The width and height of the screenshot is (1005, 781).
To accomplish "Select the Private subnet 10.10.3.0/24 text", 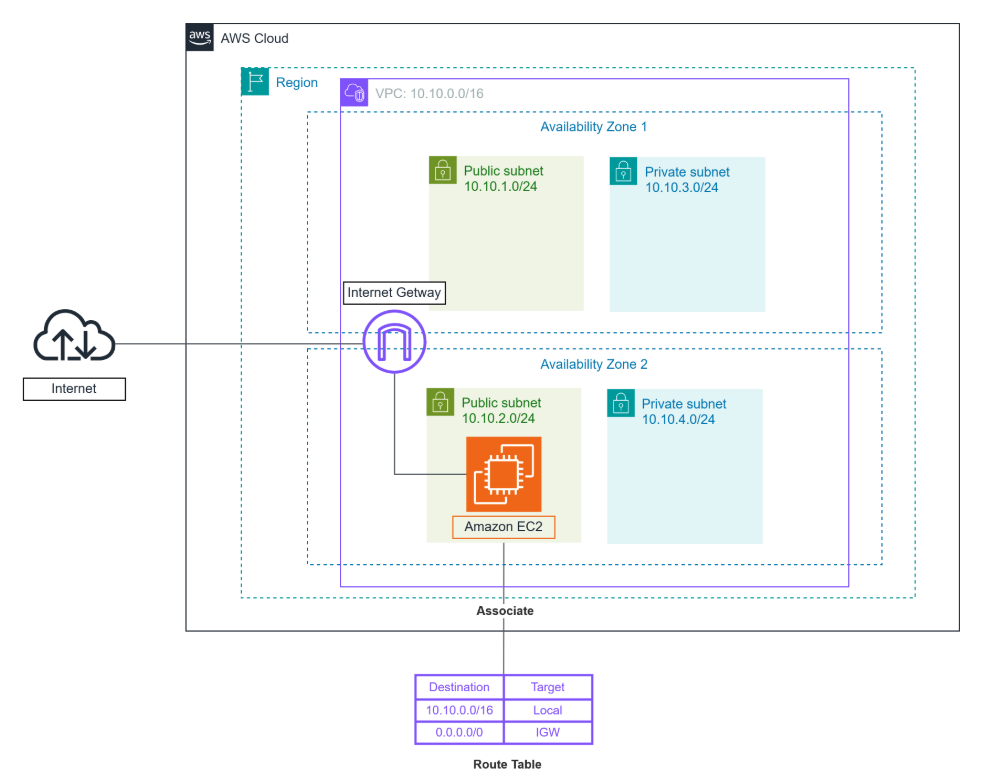I will [x=687, y=180].
